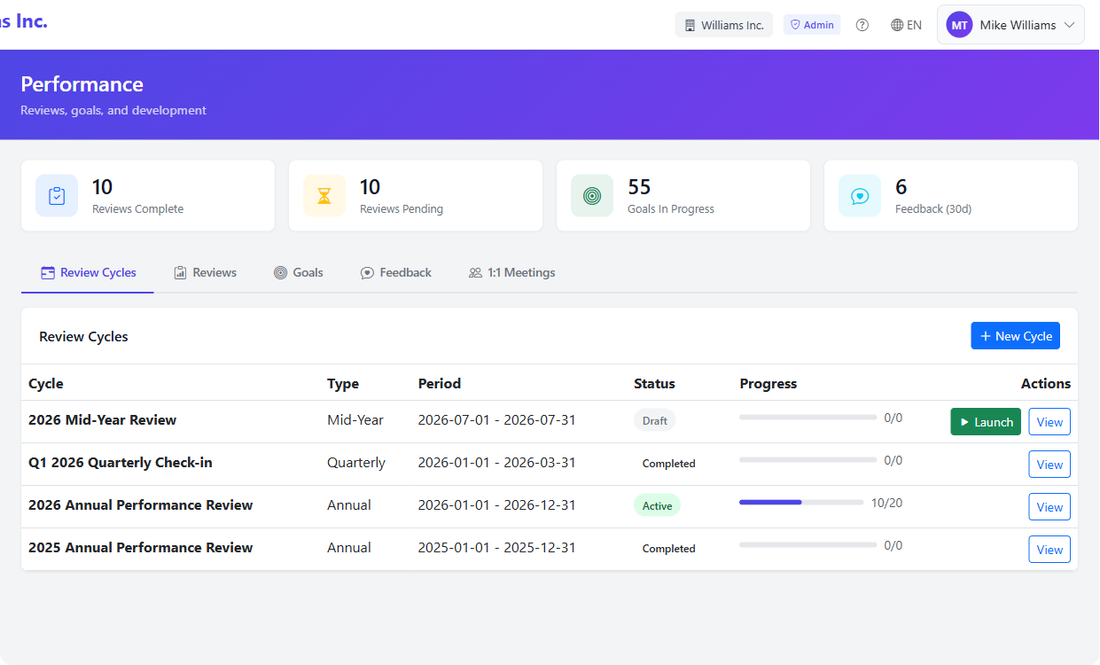Switch to the Feedback tab
Image resolution: width=1100 pixels, height=665 pixels.
396,272
